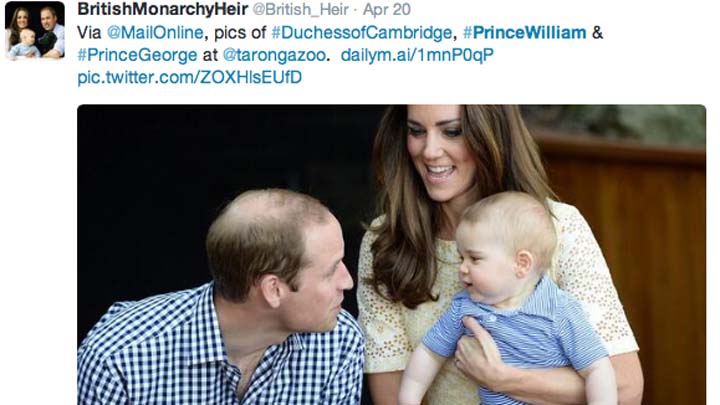This screenshot has height=405, width=720.
Task: Open the Apr 20 tweet timestamp
Action: (x=387, y=9)
